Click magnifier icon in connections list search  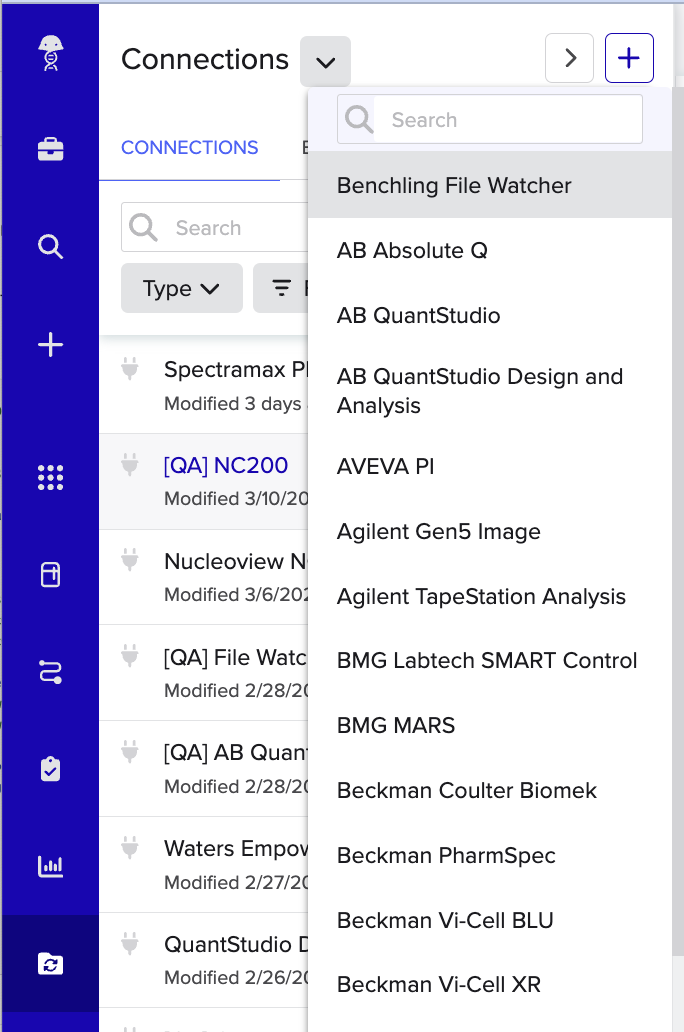(x=143, y=228)
